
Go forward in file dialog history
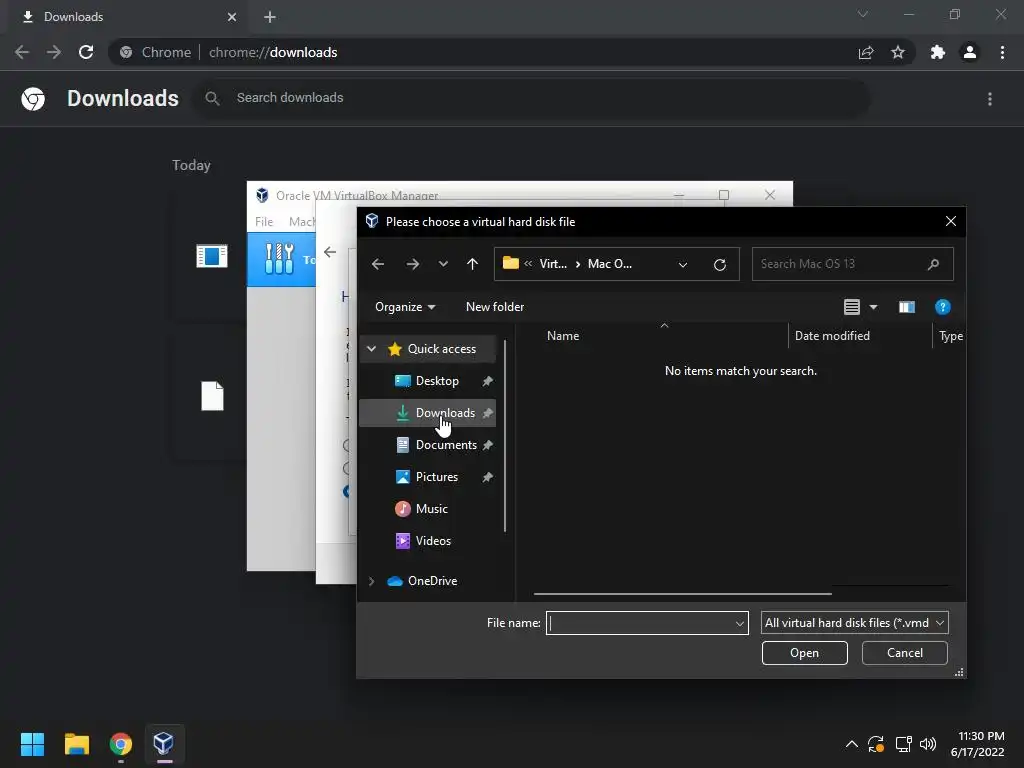(x=413, y=264)
